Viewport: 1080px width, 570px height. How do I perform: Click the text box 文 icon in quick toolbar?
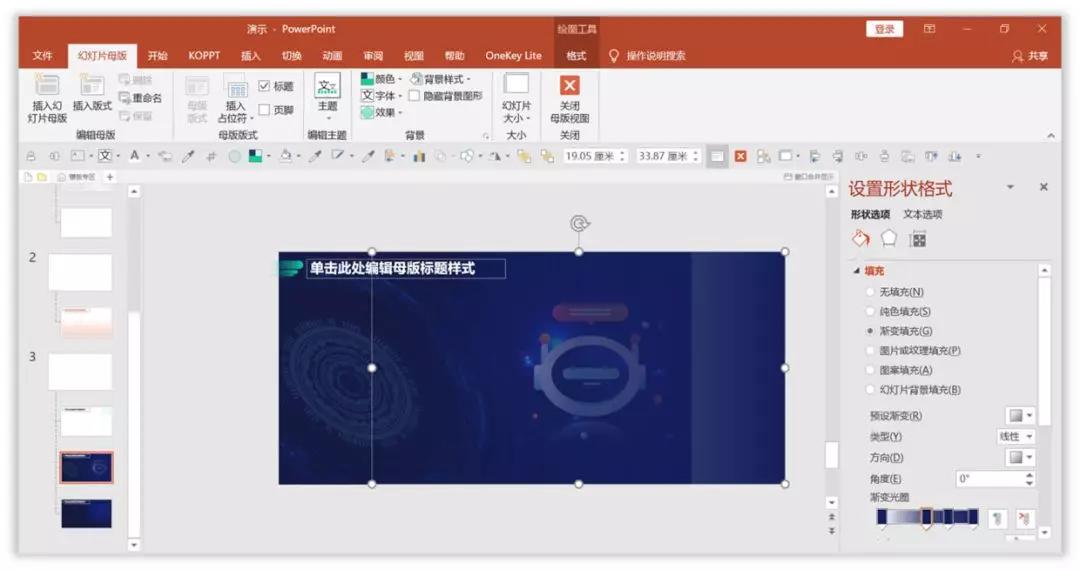105,156
